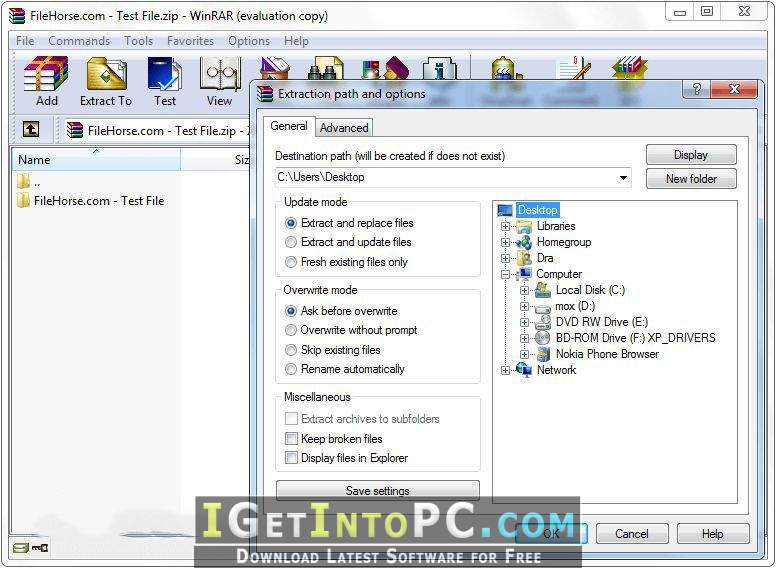This screenshot has width=776, height=568.
Task: Click the Comment toolbar icon
Action: [574, 68]
